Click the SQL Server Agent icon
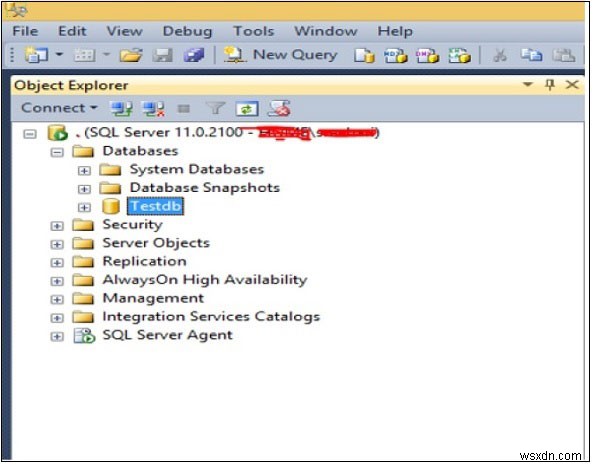 [x=84, y=336]
